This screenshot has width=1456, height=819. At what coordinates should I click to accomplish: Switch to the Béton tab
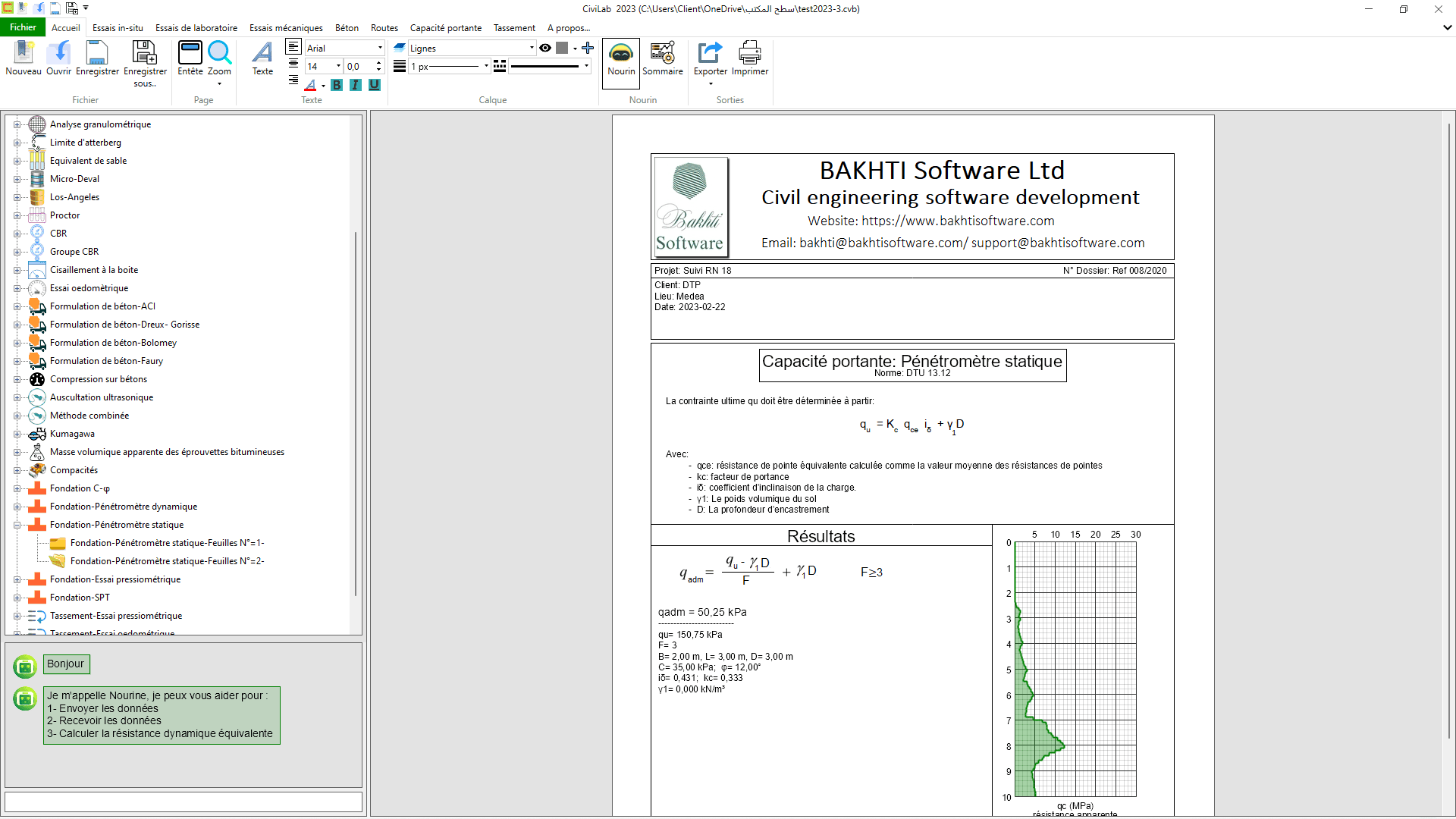click(x=347, y=28)
